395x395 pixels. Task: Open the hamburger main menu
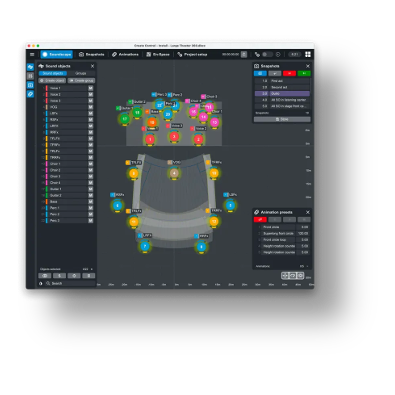pos(32,54)
